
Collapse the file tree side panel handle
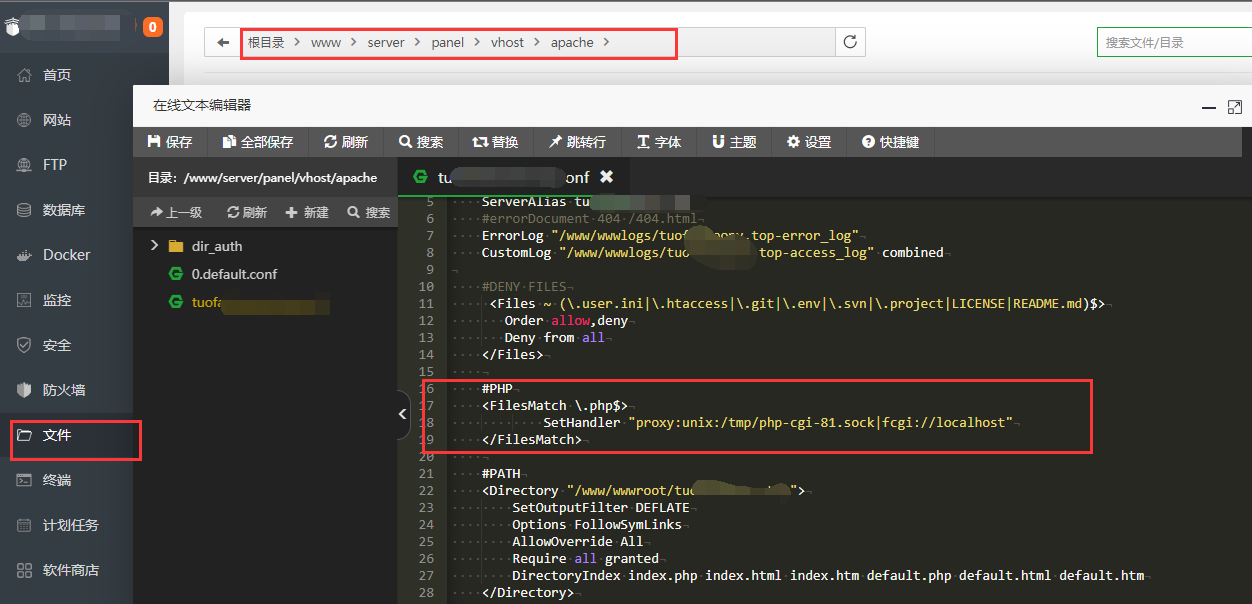403,413
